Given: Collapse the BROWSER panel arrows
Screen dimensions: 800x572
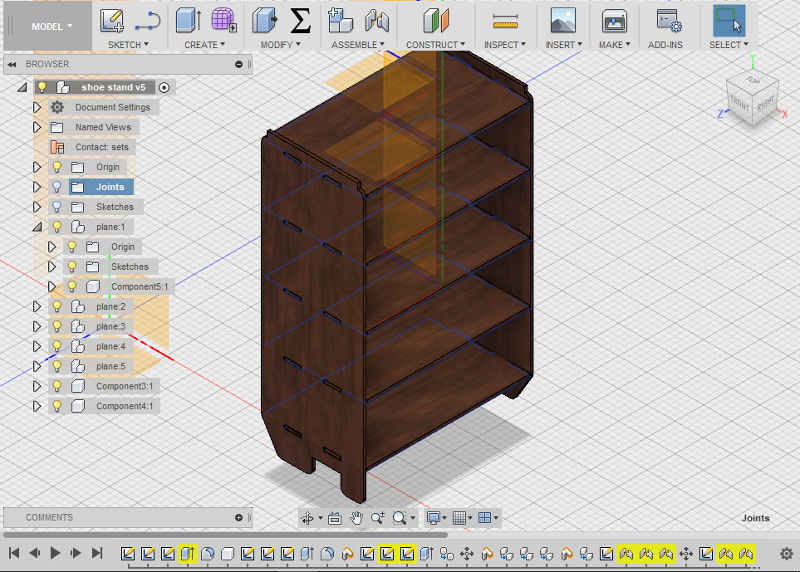Looking at the screenshot, I should (x=12, y=64).
